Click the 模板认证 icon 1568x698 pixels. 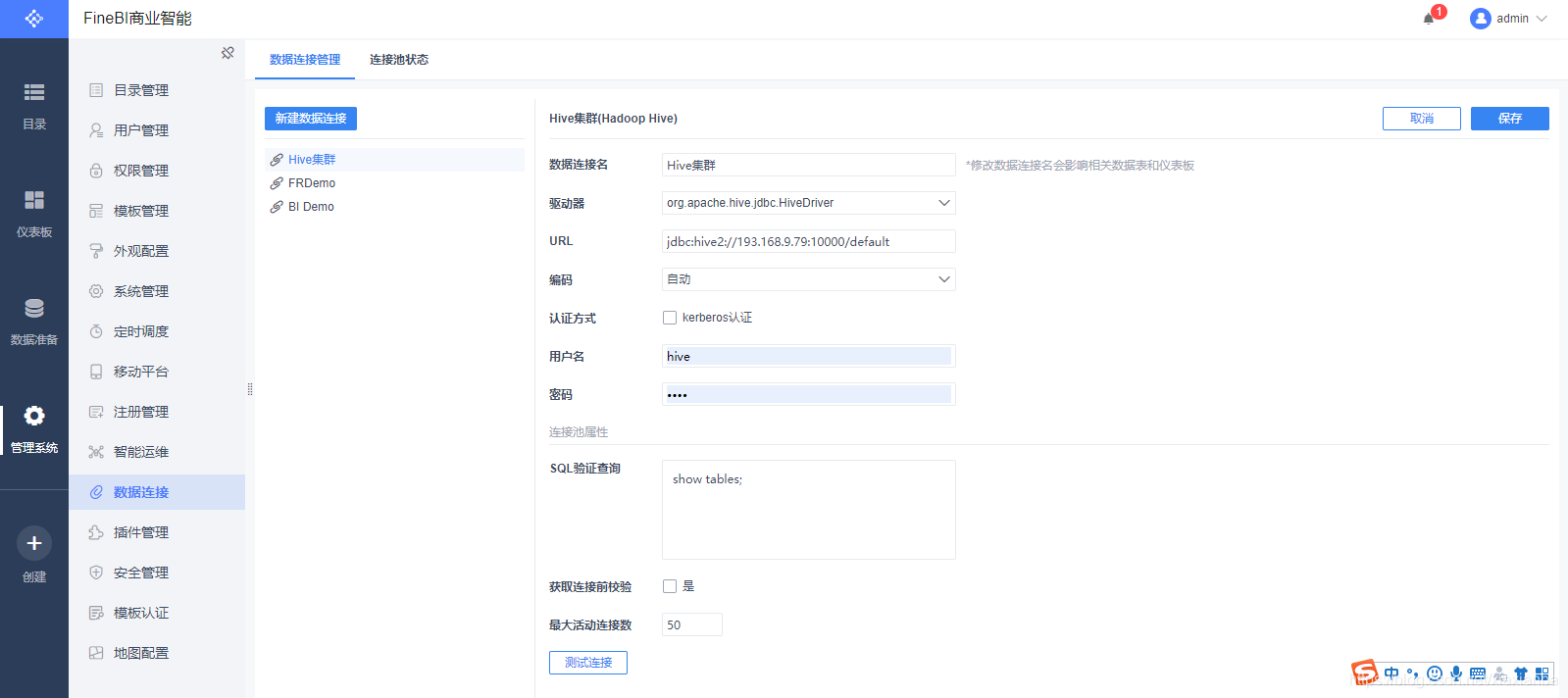96,613
